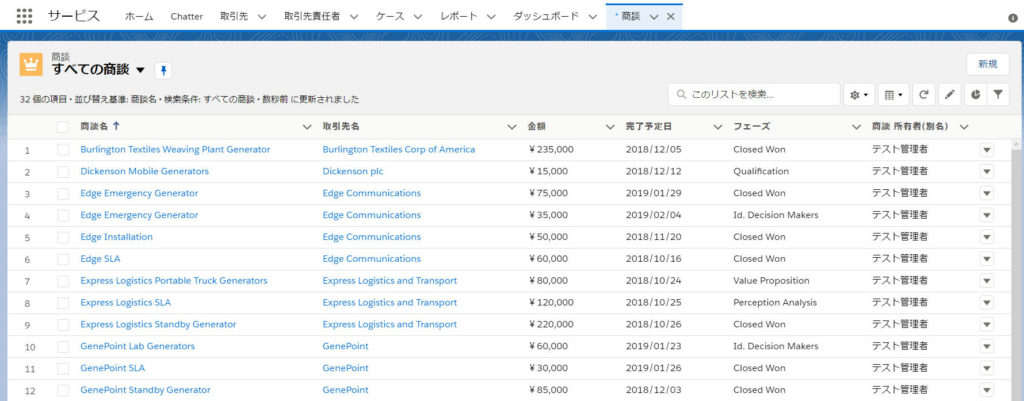Check the box for Dickenson Mobile Generators
Viewport: 1024px width, 401px height.
tap(63, 171)
